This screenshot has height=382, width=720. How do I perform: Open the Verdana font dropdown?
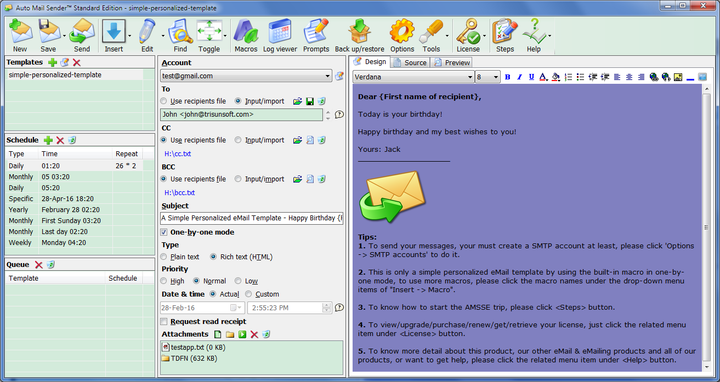tap(470, 77)
